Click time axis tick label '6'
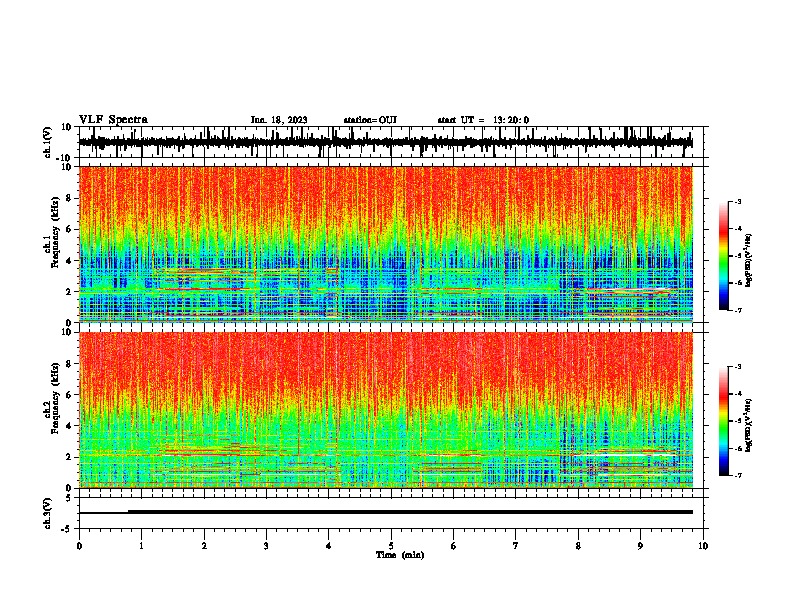The height and width of the screenshot is (612, 792). (x=454, y=546)
